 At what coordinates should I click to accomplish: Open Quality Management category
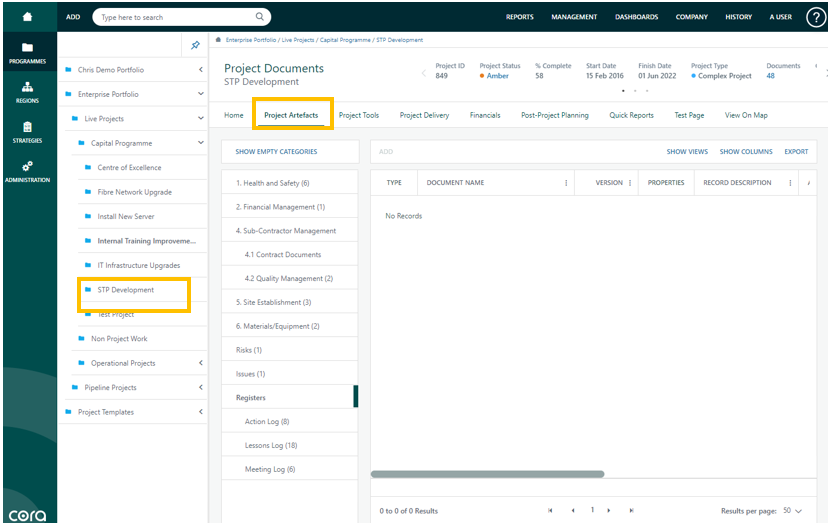coord(289,278)
